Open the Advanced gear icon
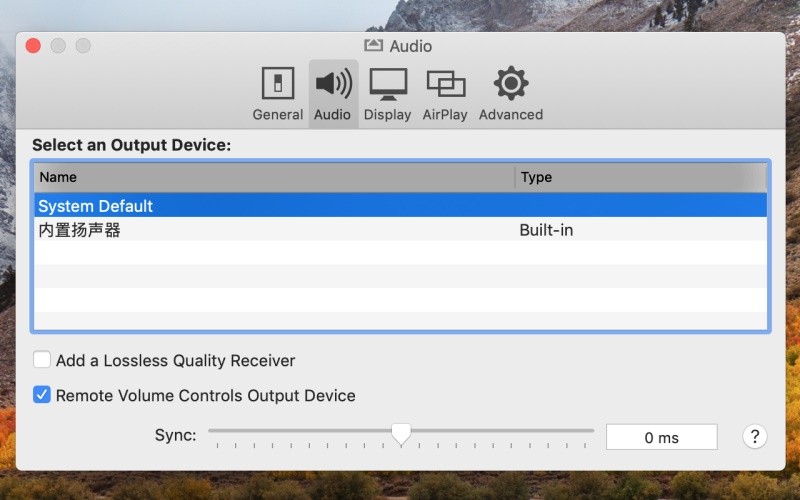 coord(511,83)
